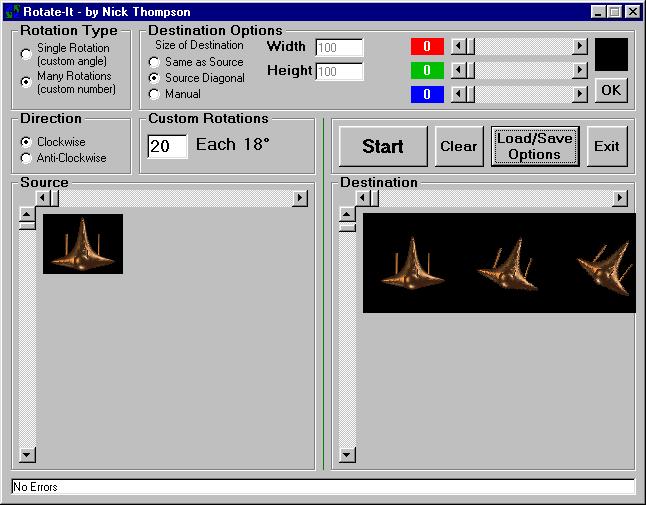The height and width of the screenshot is (505, 646).
Task: Click the Custom Rotations number field
Action: [167, 146]
